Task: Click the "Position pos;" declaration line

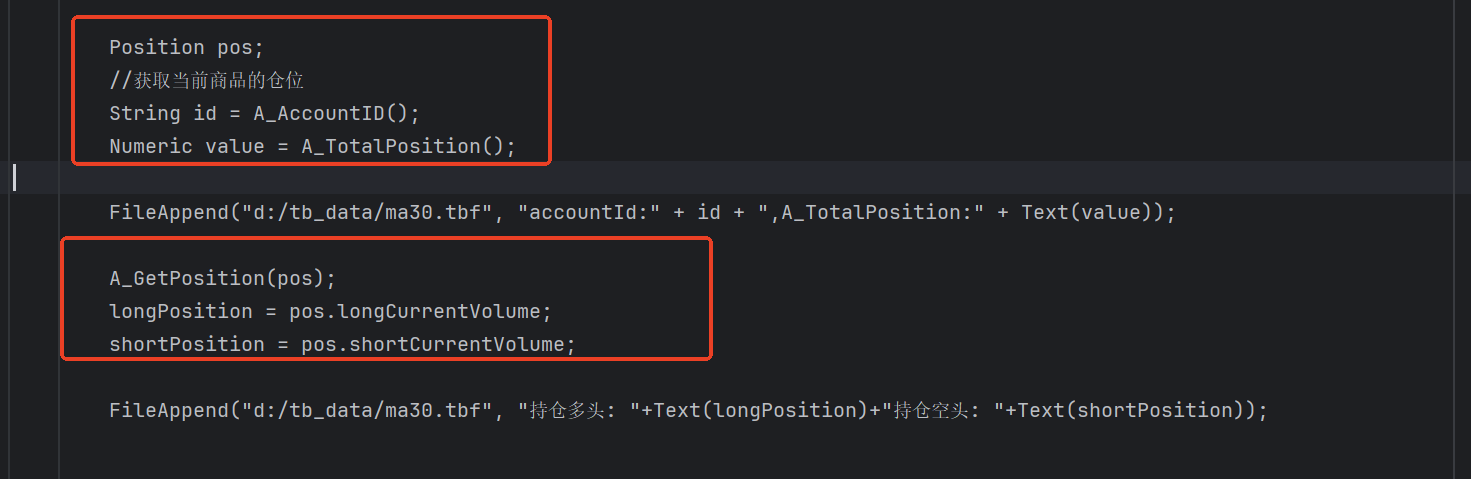Action: tap(186, 47)
